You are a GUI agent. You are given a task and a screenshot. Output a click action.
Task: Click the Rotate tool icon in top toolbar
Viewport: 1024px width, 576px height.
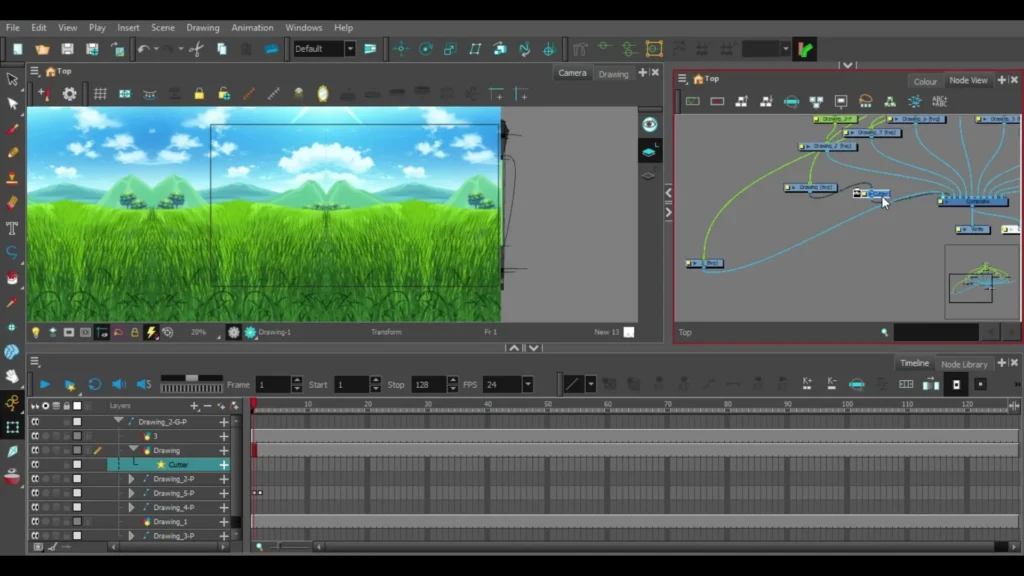click(425, 49)
